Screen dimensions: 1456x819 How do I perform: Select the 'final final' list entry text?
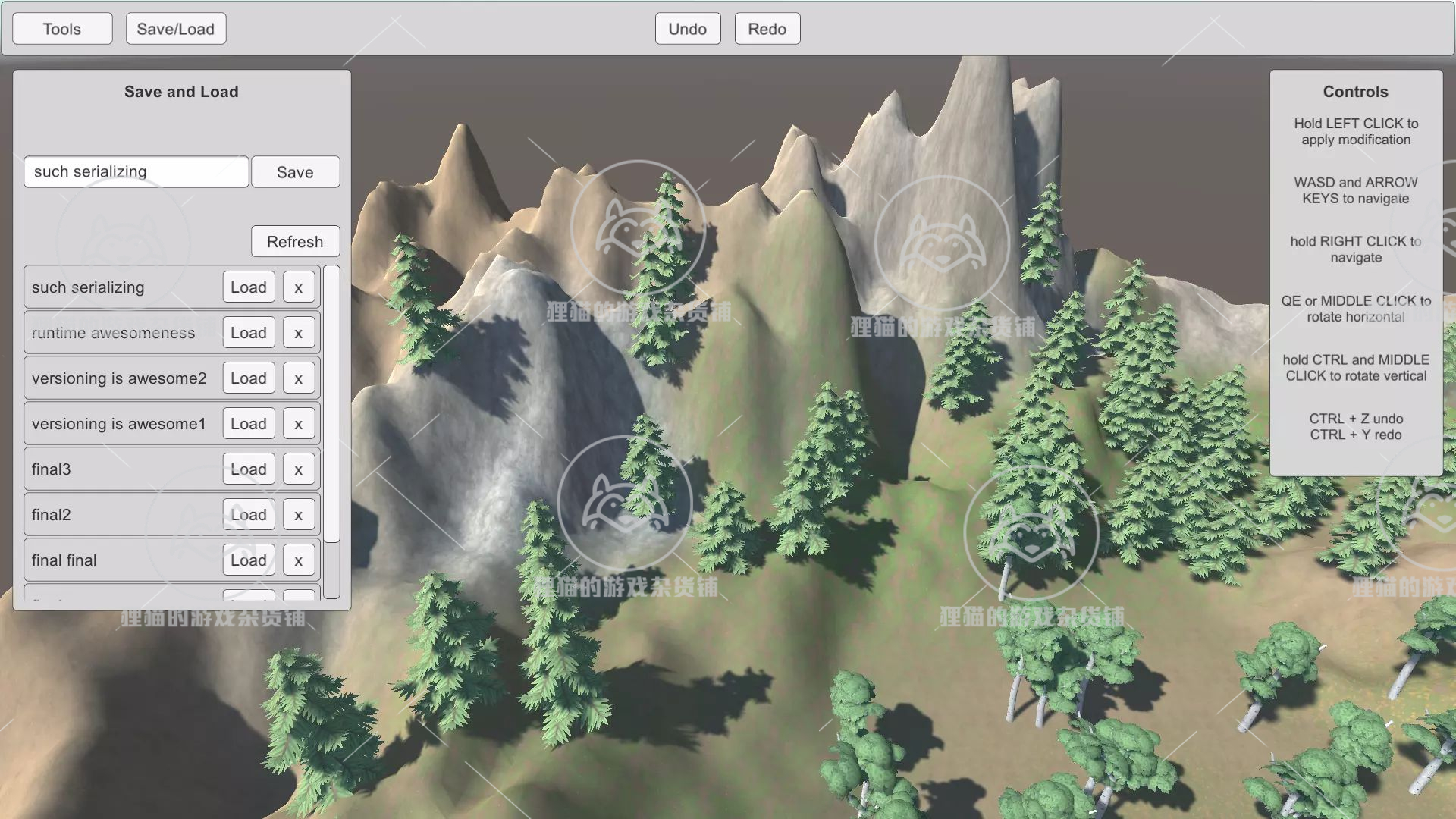(x=64, y=560)
